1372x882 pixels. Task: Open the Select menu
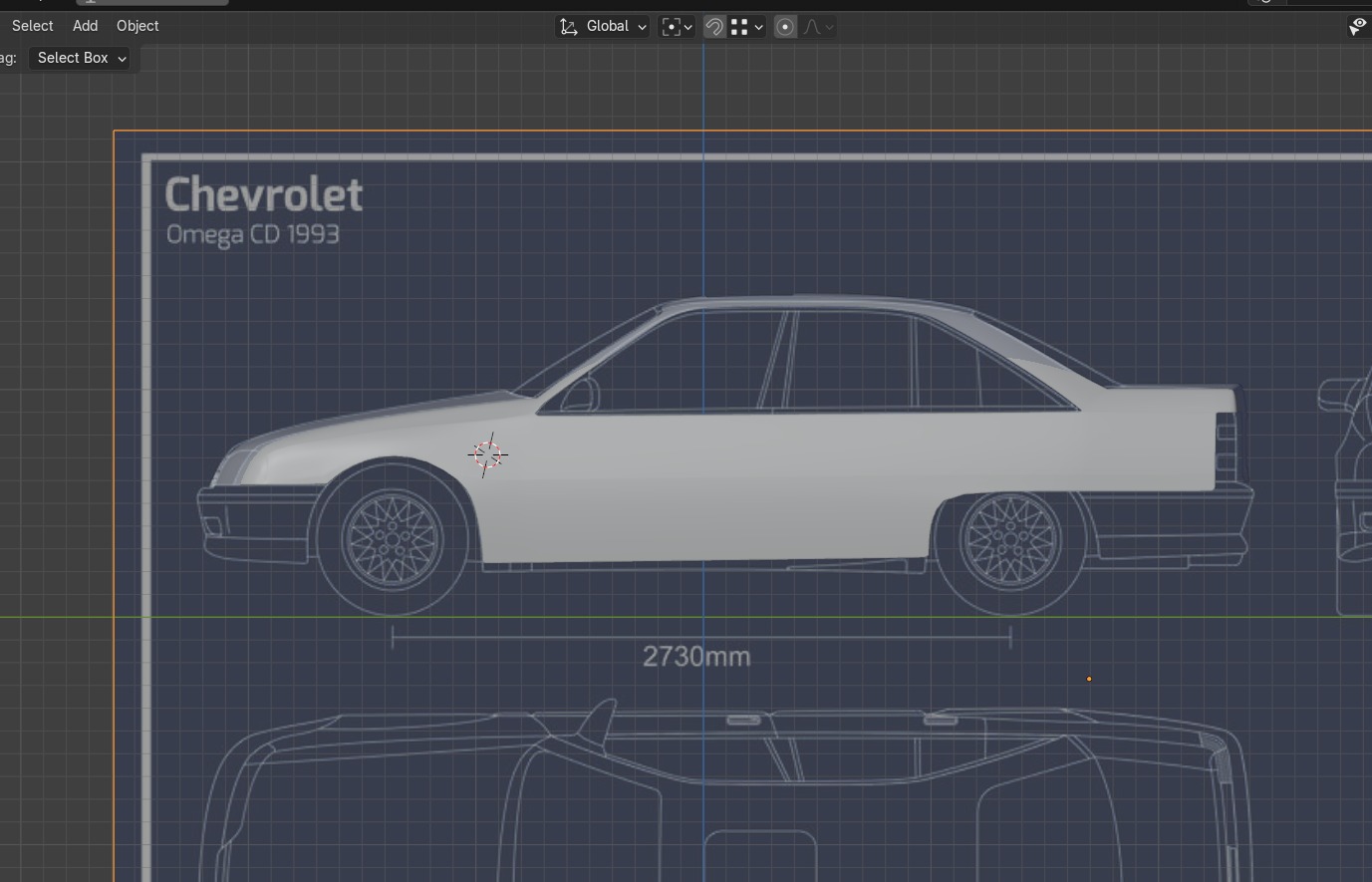(33, 26)
